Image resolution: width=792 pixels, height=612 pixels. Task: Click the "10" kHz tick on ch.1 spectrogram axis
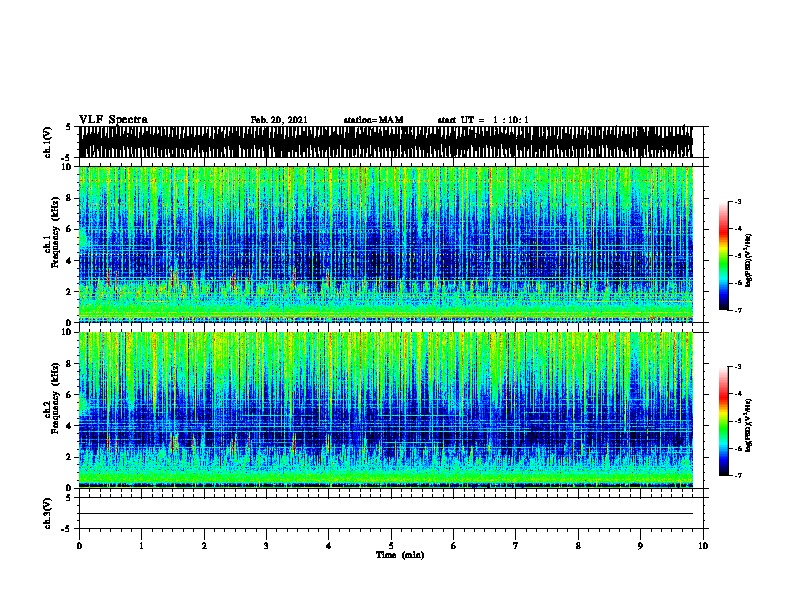coord(68,167)
